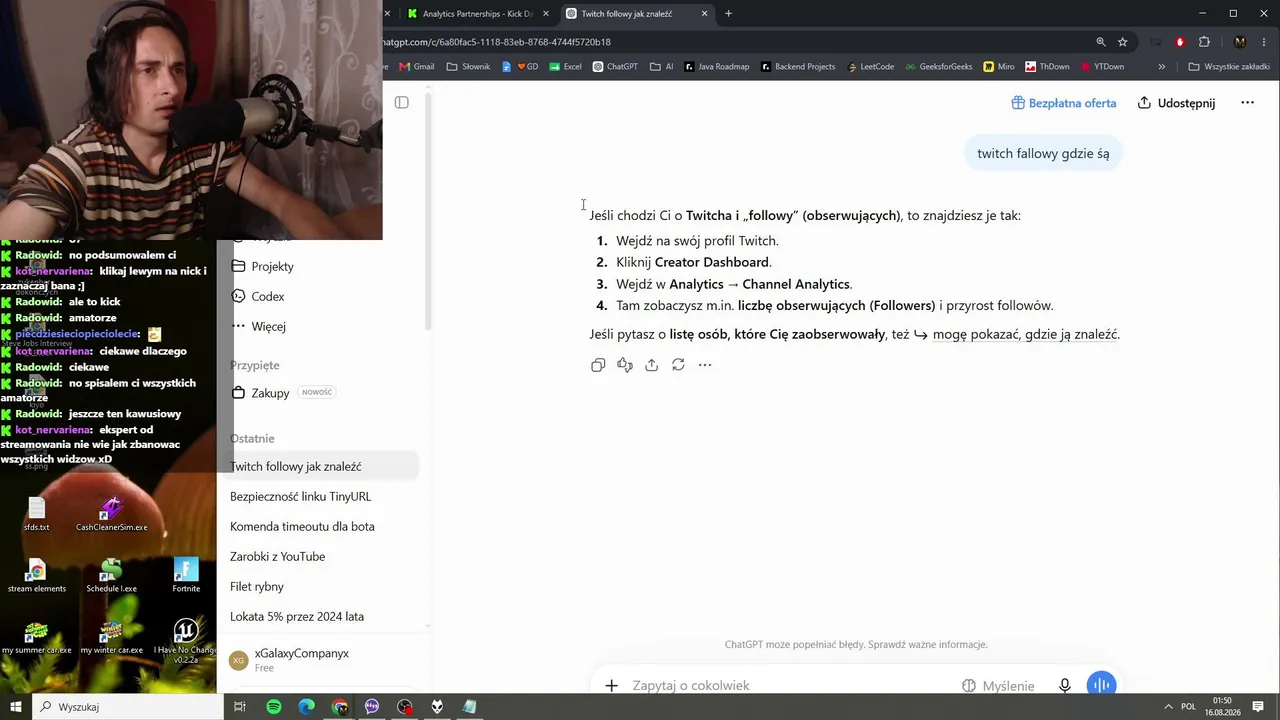Image resolution: width=1280 pixels, height=720 pixels.
Task: Click the Windows Wyszukaj search box
Action: coord(128,707)
